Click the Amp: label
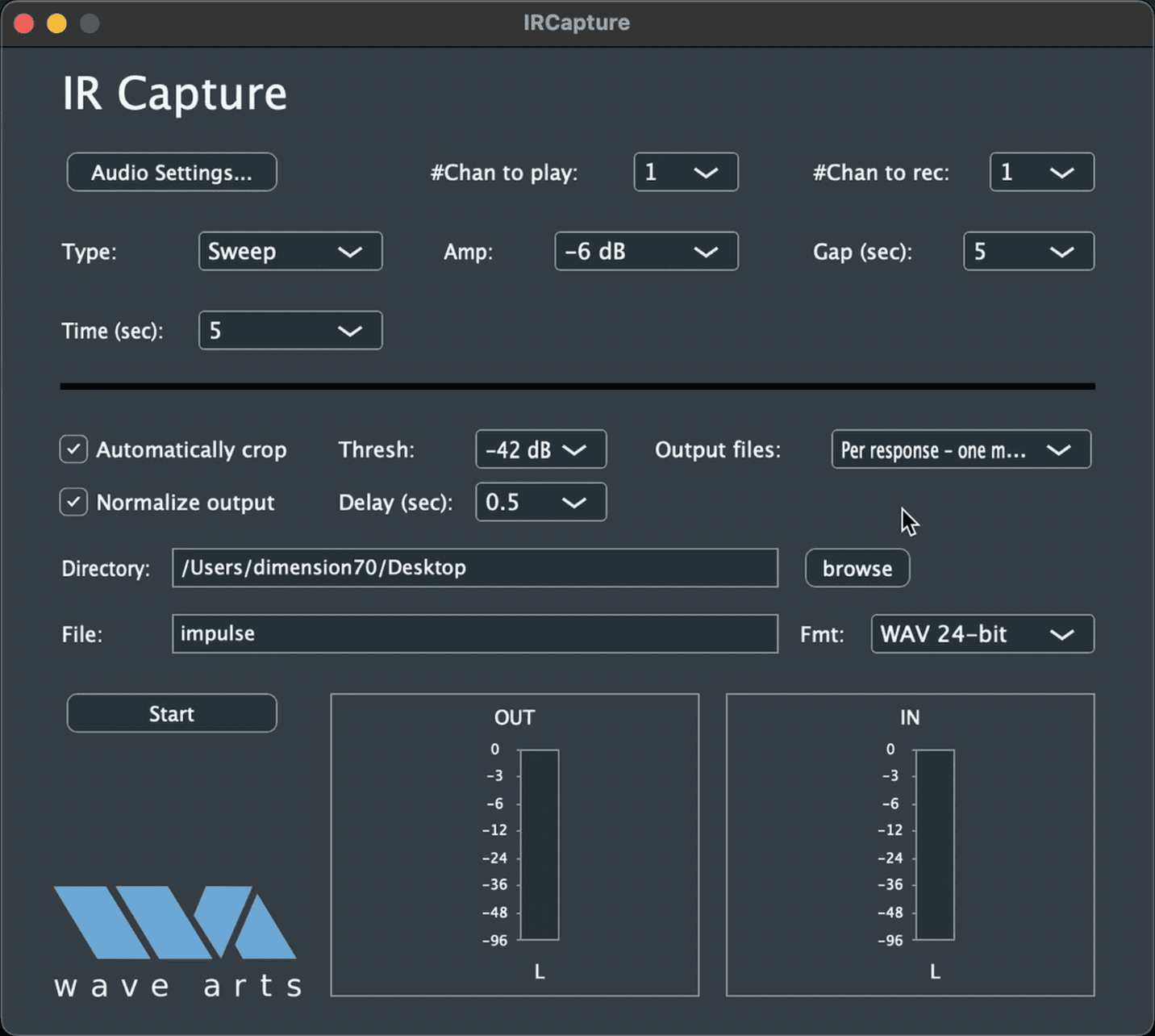The height and width of the screenshot is (1036, 1155). pyautogui.click(x=468, y=252)
